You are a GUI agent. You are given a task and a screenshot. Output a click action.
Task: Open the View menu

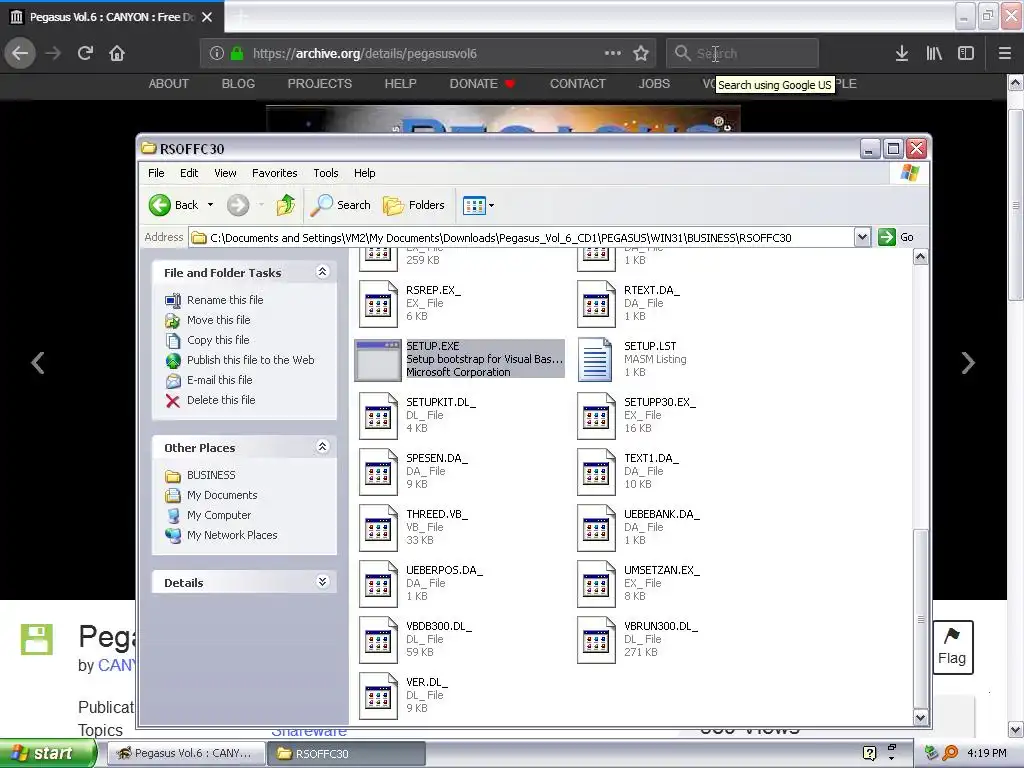pyautogui.click(x=225, y=173)
